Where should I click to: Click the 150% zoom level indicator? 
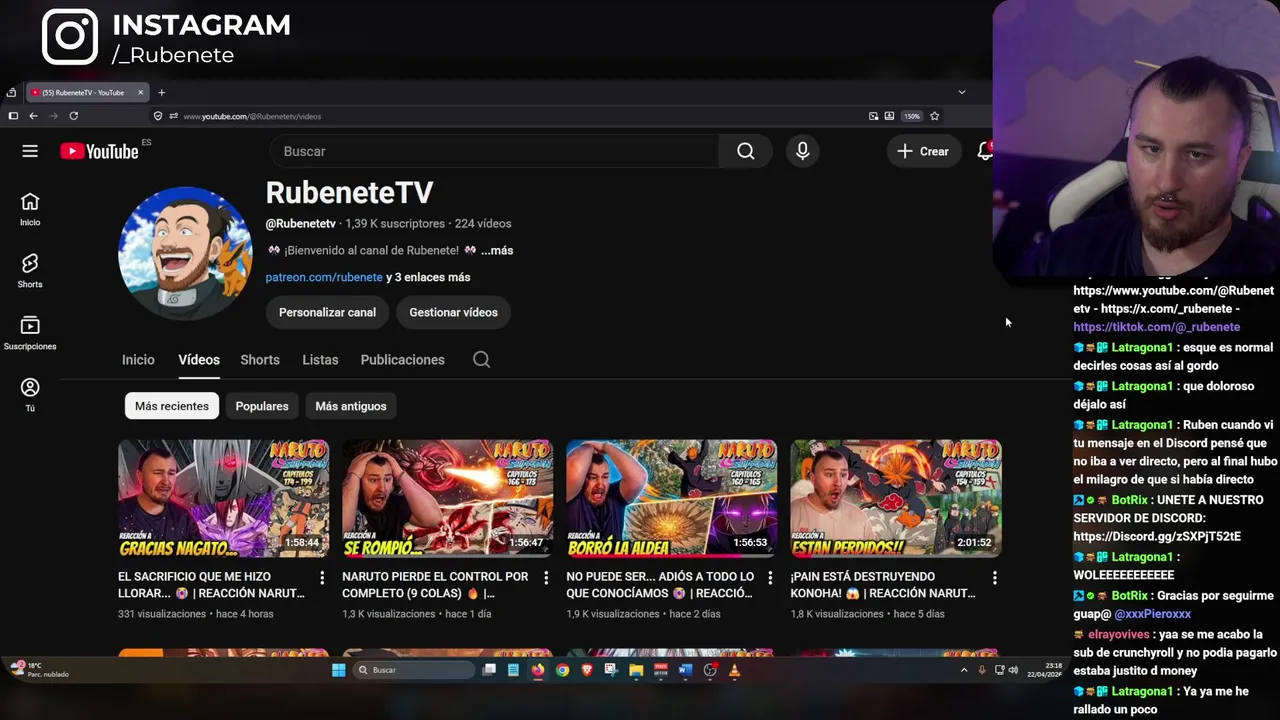pos(912,116)
